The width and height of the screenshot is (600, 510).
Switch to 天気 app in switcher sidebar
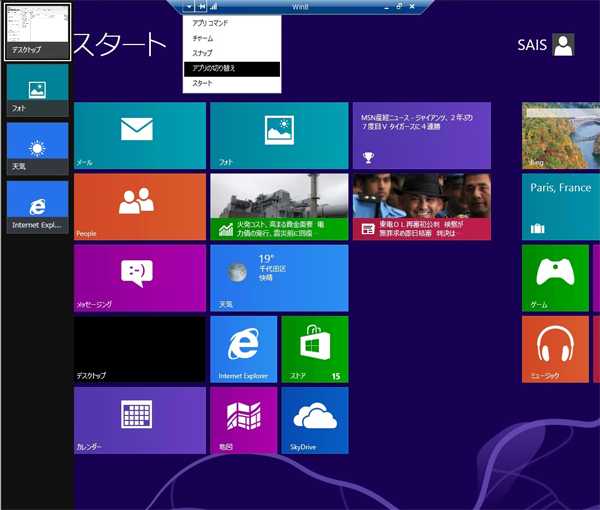38,149
